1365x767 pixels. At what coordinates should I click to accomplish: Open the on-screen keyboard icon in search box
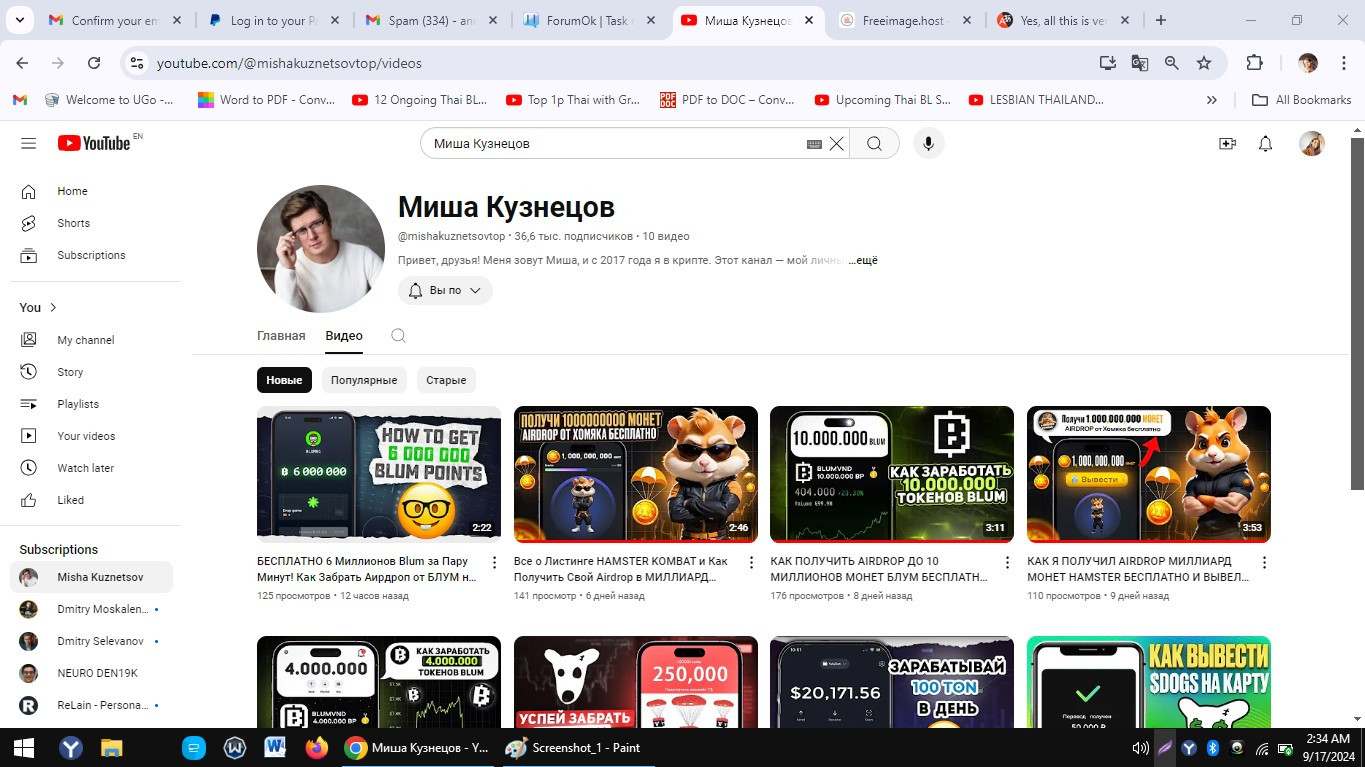click(x=814, y=144)
